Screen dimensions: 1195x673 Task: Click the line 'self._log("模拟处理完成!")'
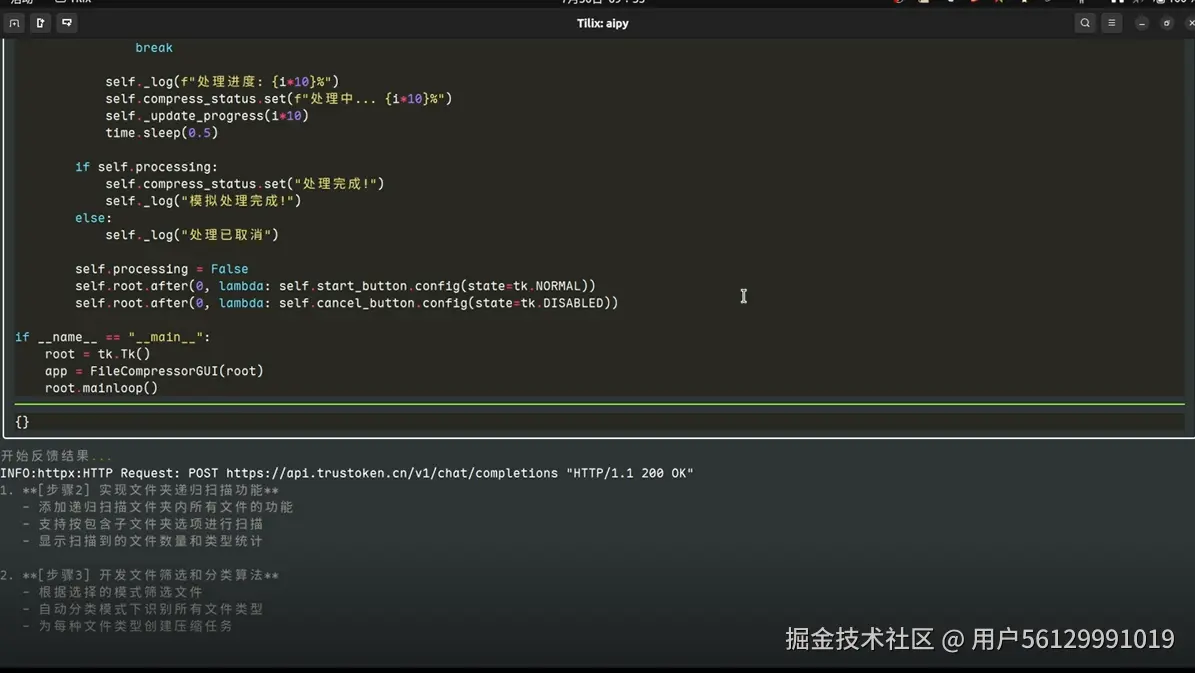[x=203, y=200]
